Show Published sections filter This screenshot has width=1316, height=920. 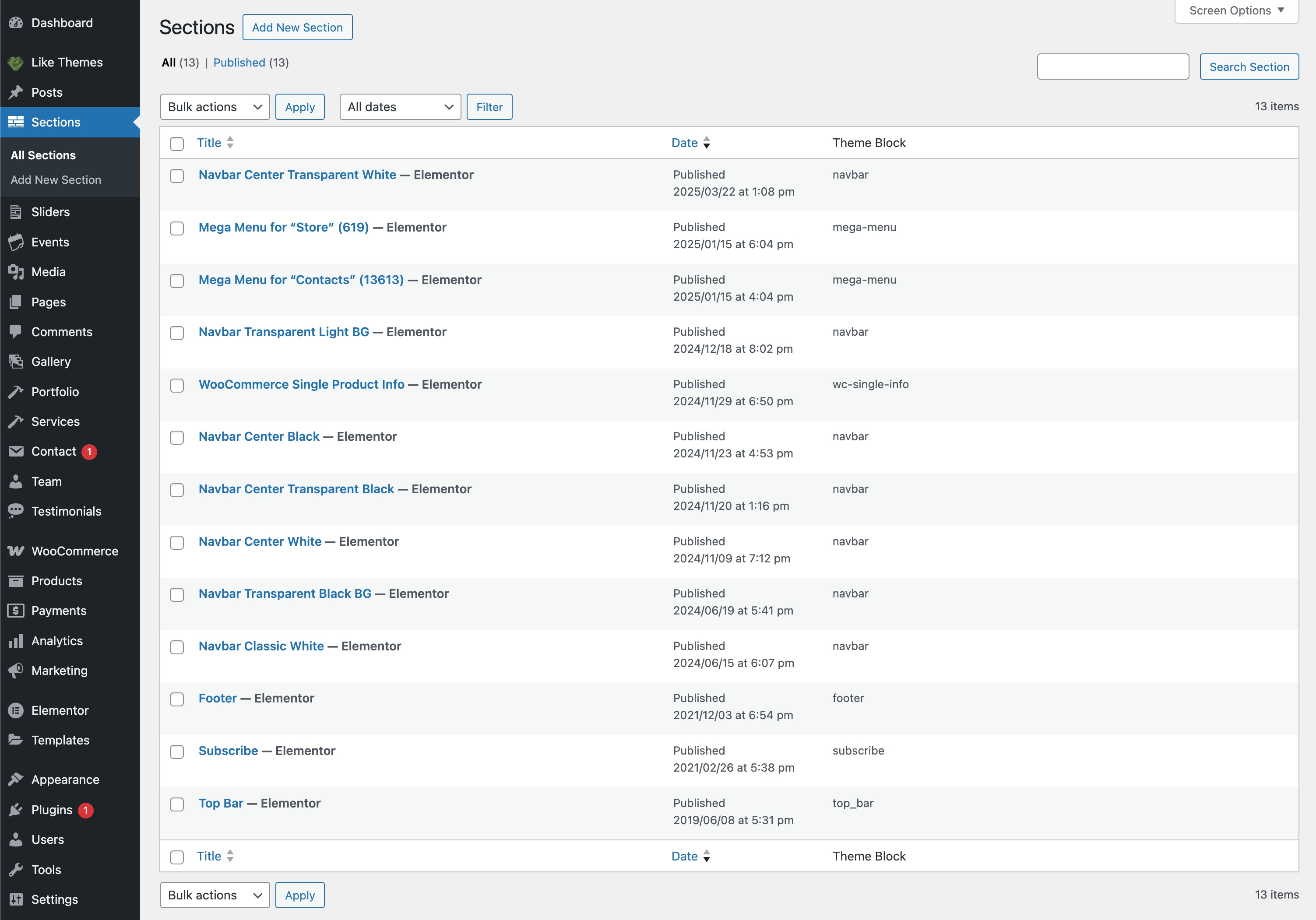coord(239,63)
